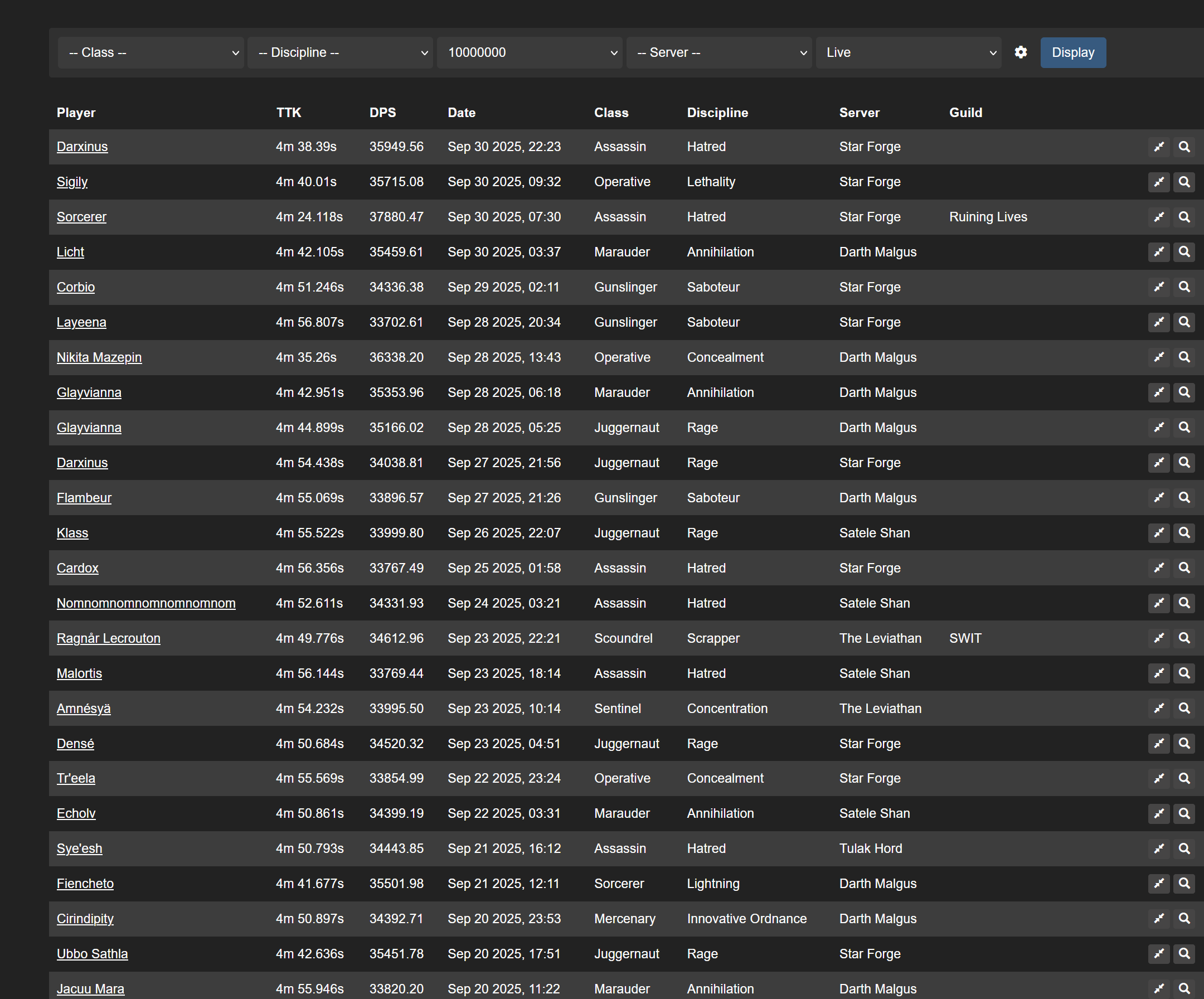Expand the Discipline filter dropdown

[340, 53]
